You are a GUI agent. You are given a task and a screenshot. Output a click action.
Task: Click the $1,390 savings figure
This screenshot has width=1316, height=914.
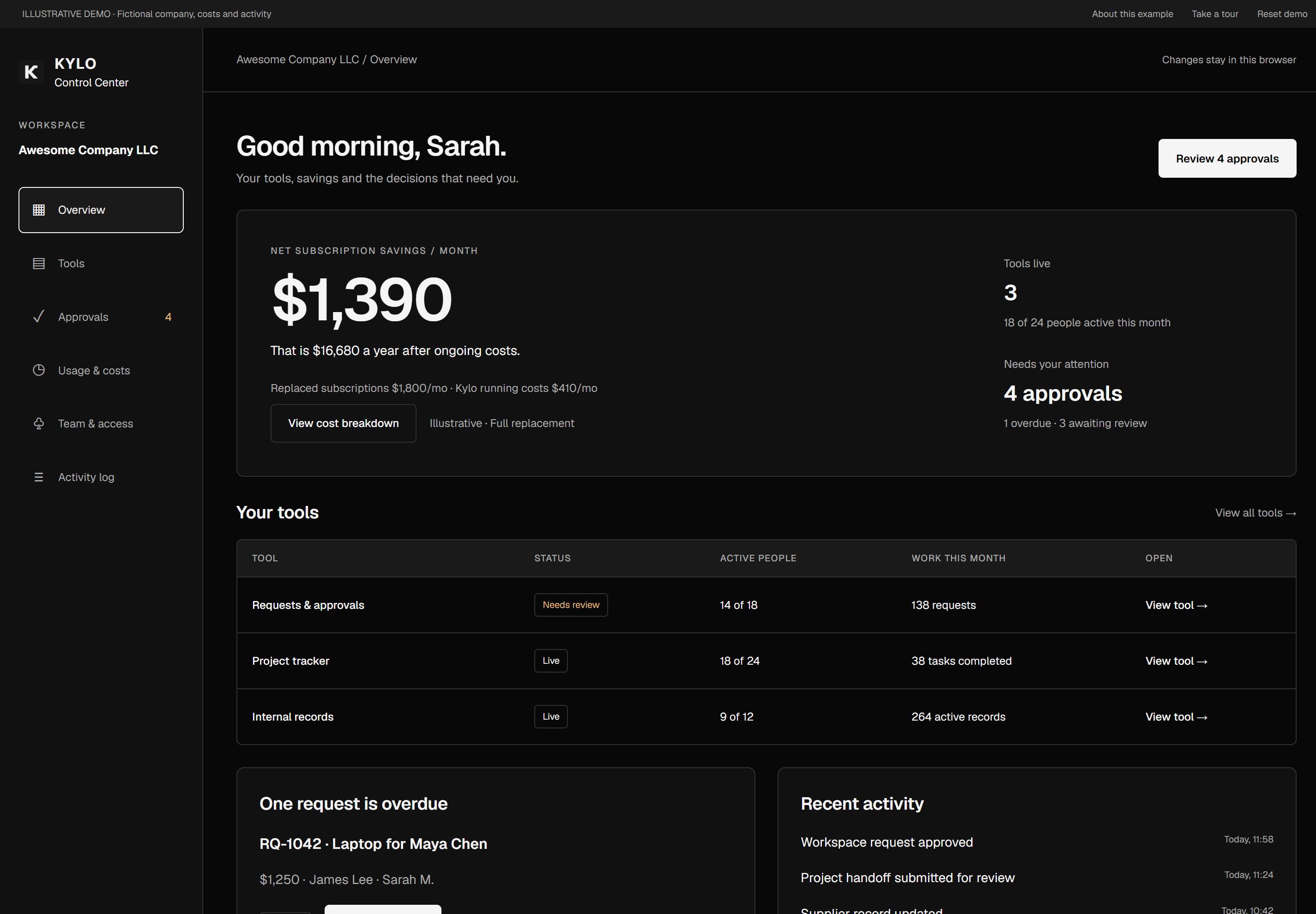coord(362,300)
